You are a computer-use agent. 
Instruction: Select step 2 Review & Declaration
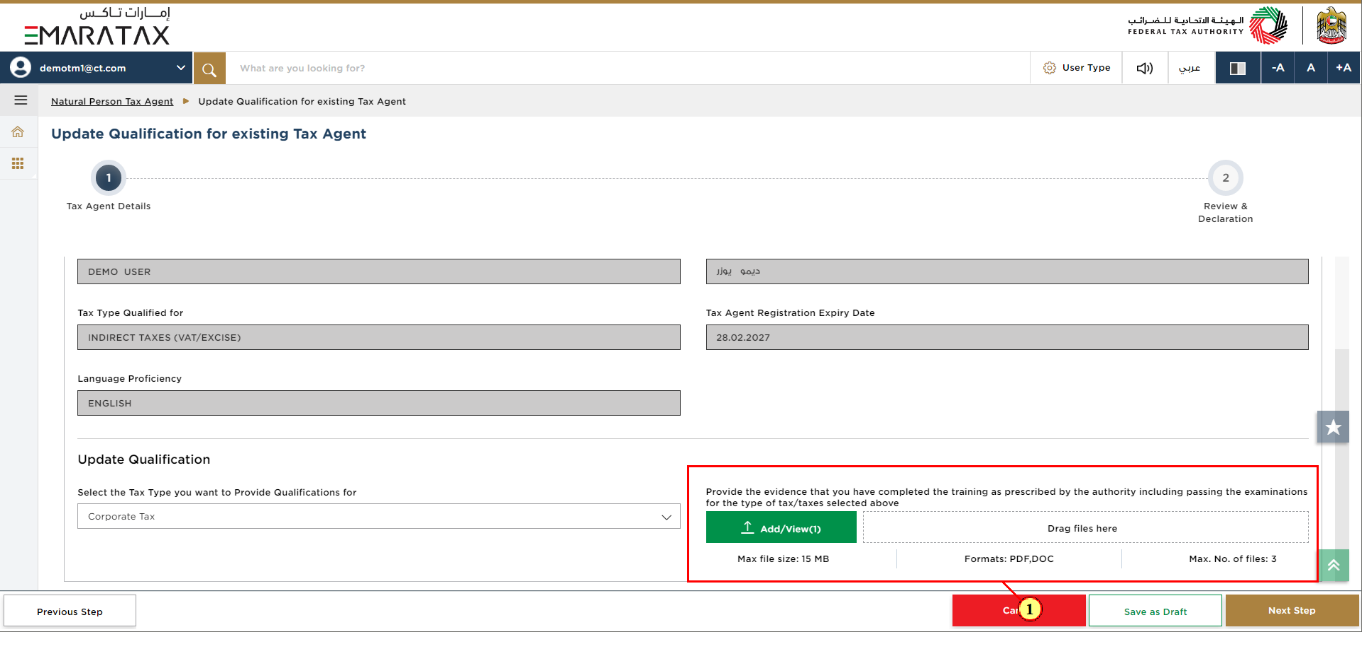tap(1225, 178)
